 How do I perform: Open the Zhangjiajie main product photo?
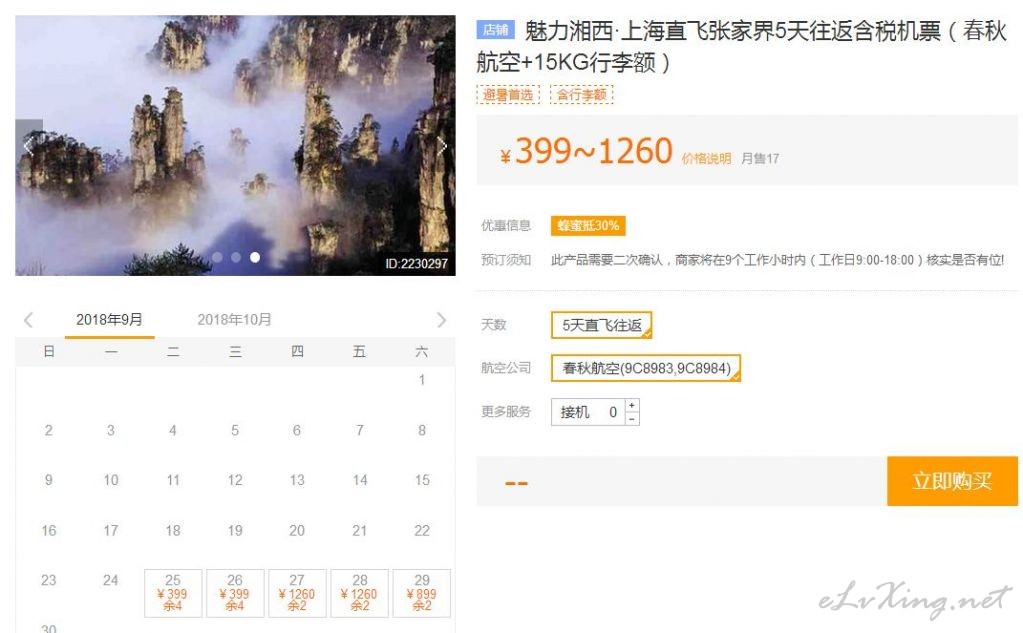click(x=235, y=145)
